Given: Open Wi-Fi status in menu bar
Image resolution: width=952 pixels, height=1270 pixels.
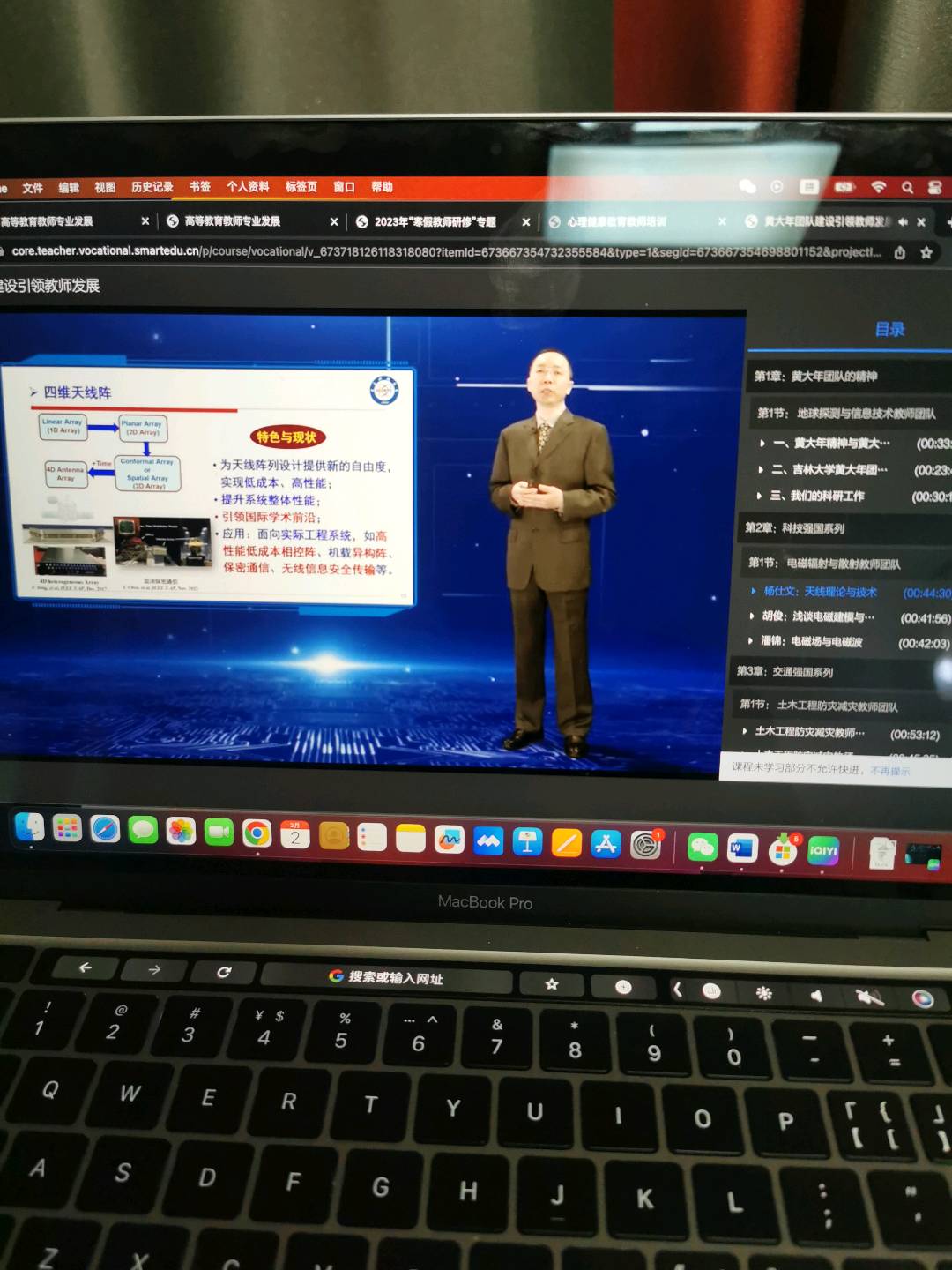Looking at the screenshot, I should 878,187.
